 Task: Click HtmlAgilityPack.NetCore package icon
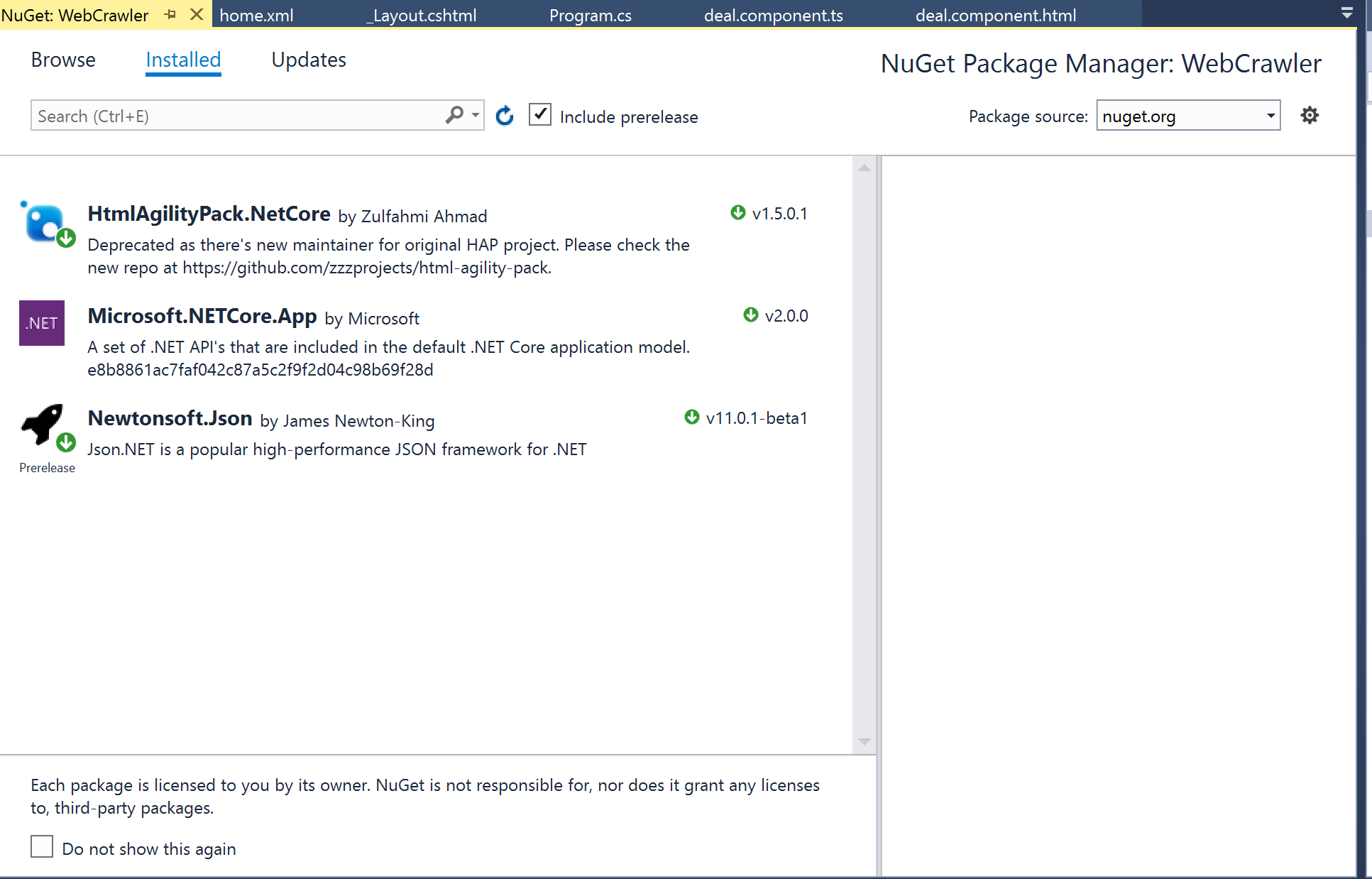(x=47, y=223)
